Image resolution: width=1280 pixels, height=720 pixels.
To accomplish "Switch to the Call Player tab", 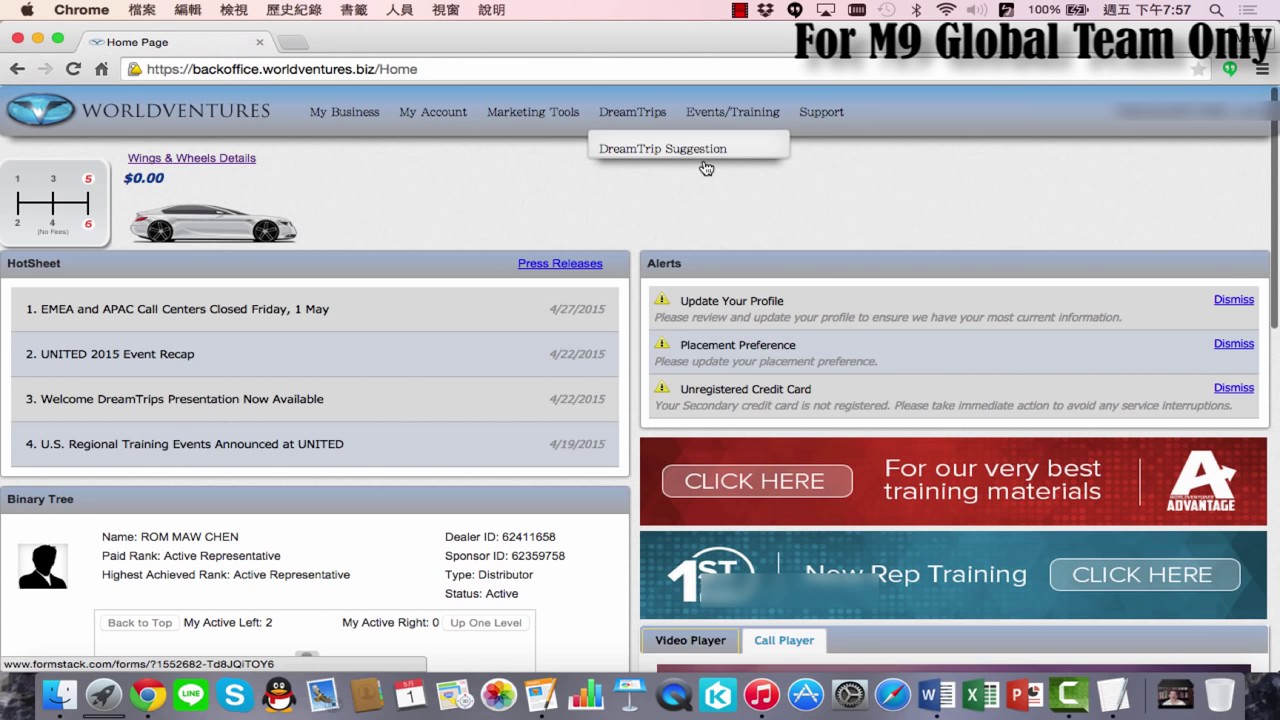I will (x=784, y=640).
